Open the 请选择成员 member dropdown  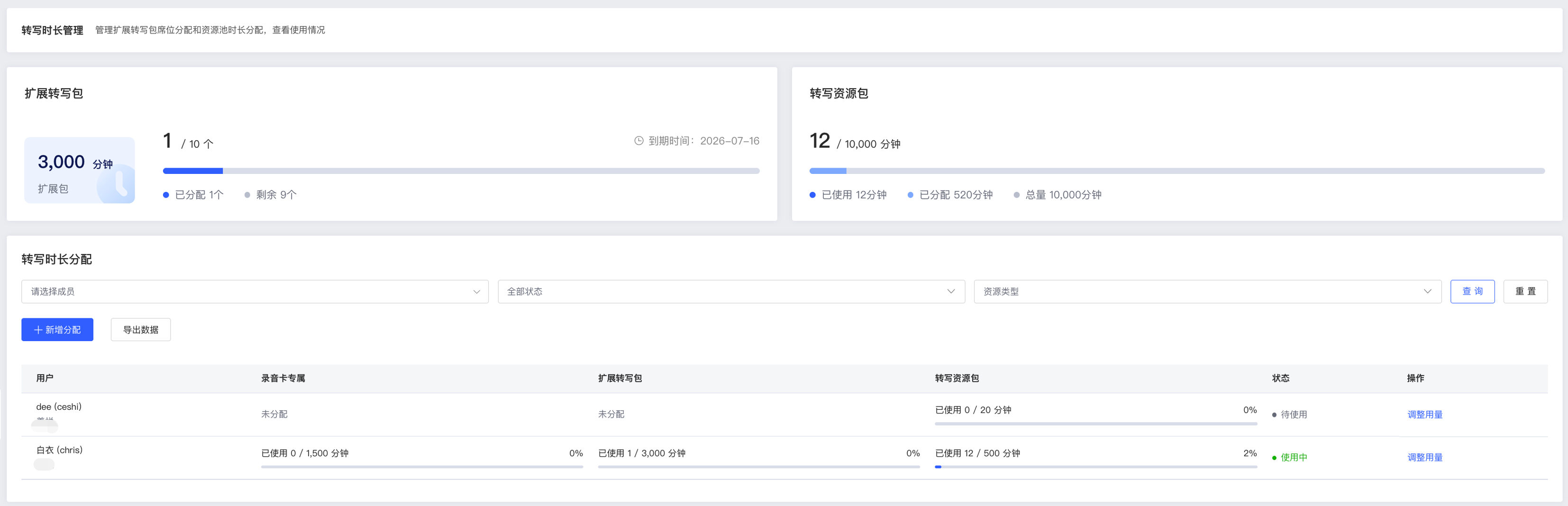(255, 291)
